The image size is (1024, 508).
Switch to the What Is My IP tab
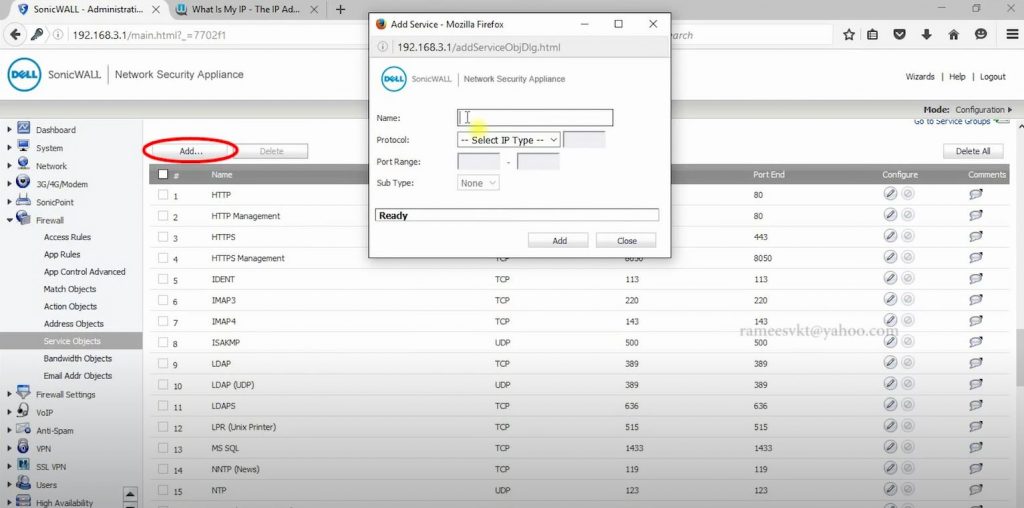pos(245,10)
